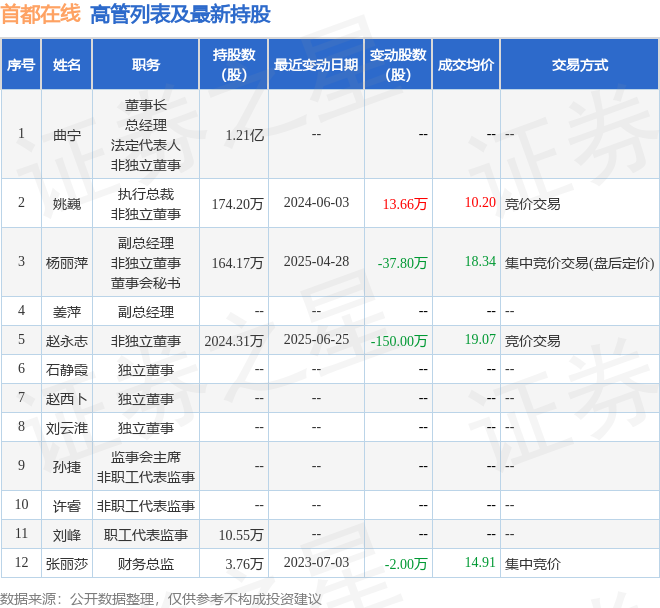Click the 164.17万 shareholding value
Viewport: 660px width, 608px height.
coord(237,263)
